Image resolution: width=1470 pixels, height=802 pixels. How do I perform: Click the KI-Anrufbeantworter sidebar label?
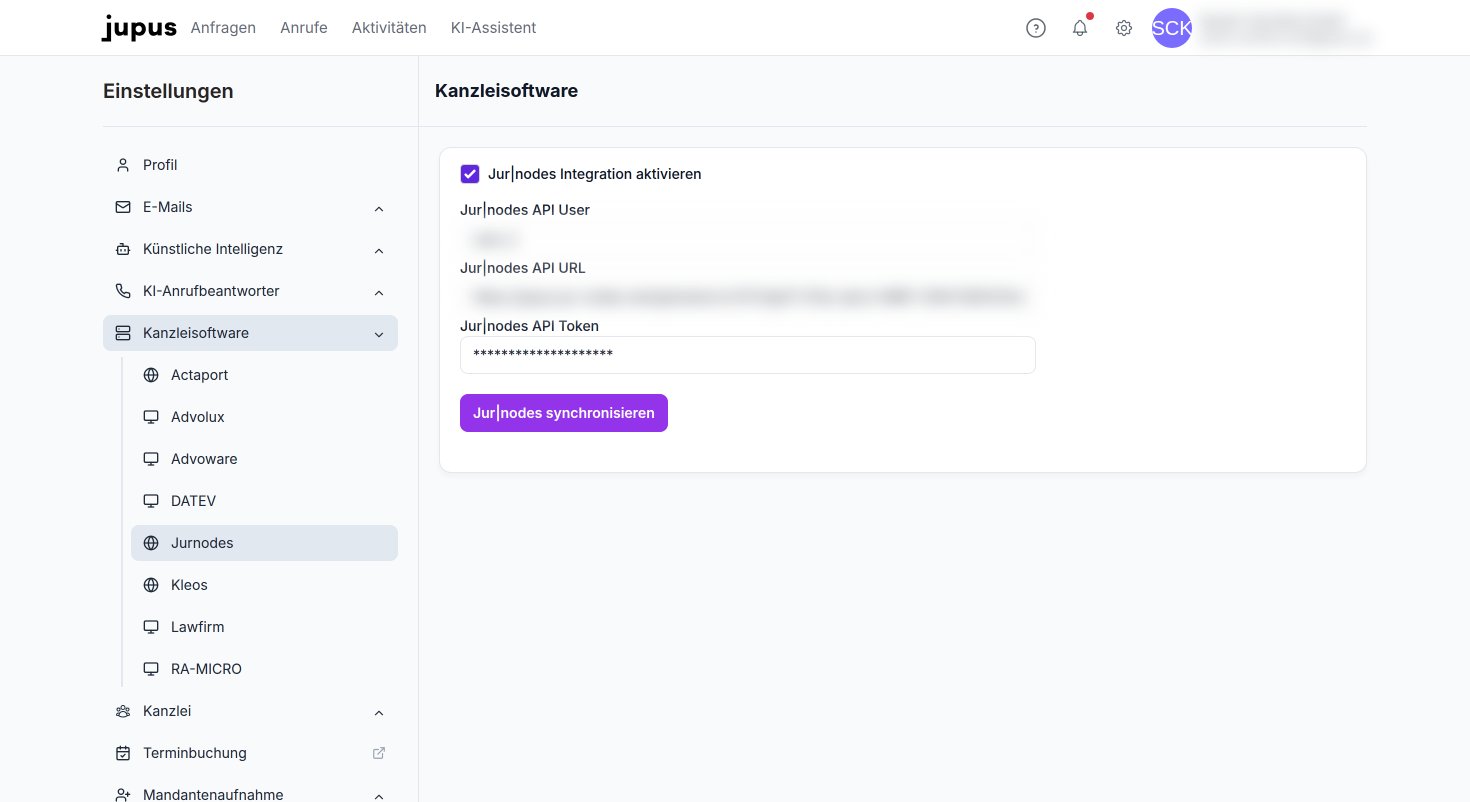click(211, 291)
